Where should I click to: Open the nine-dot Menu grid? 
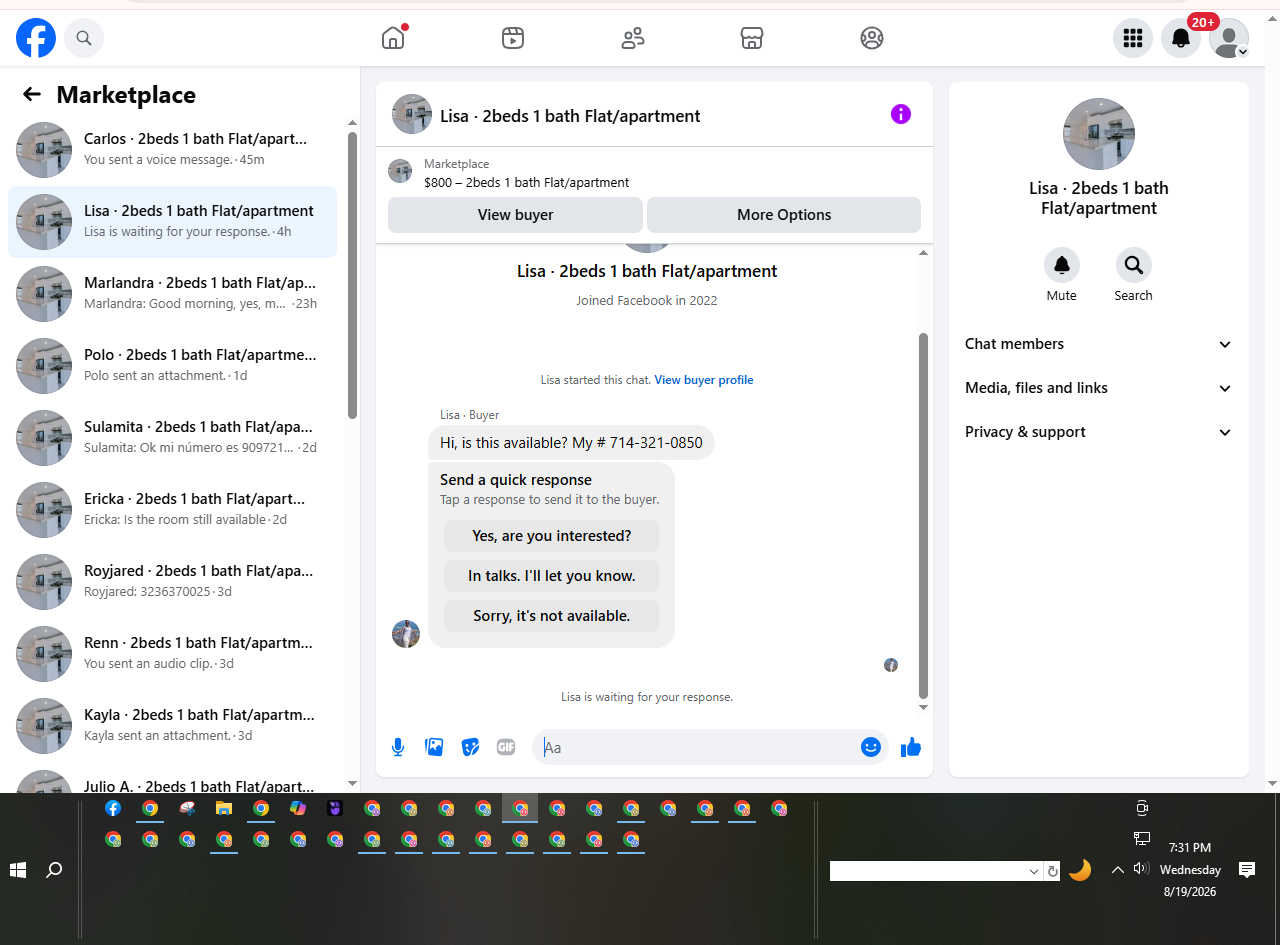1133,38
